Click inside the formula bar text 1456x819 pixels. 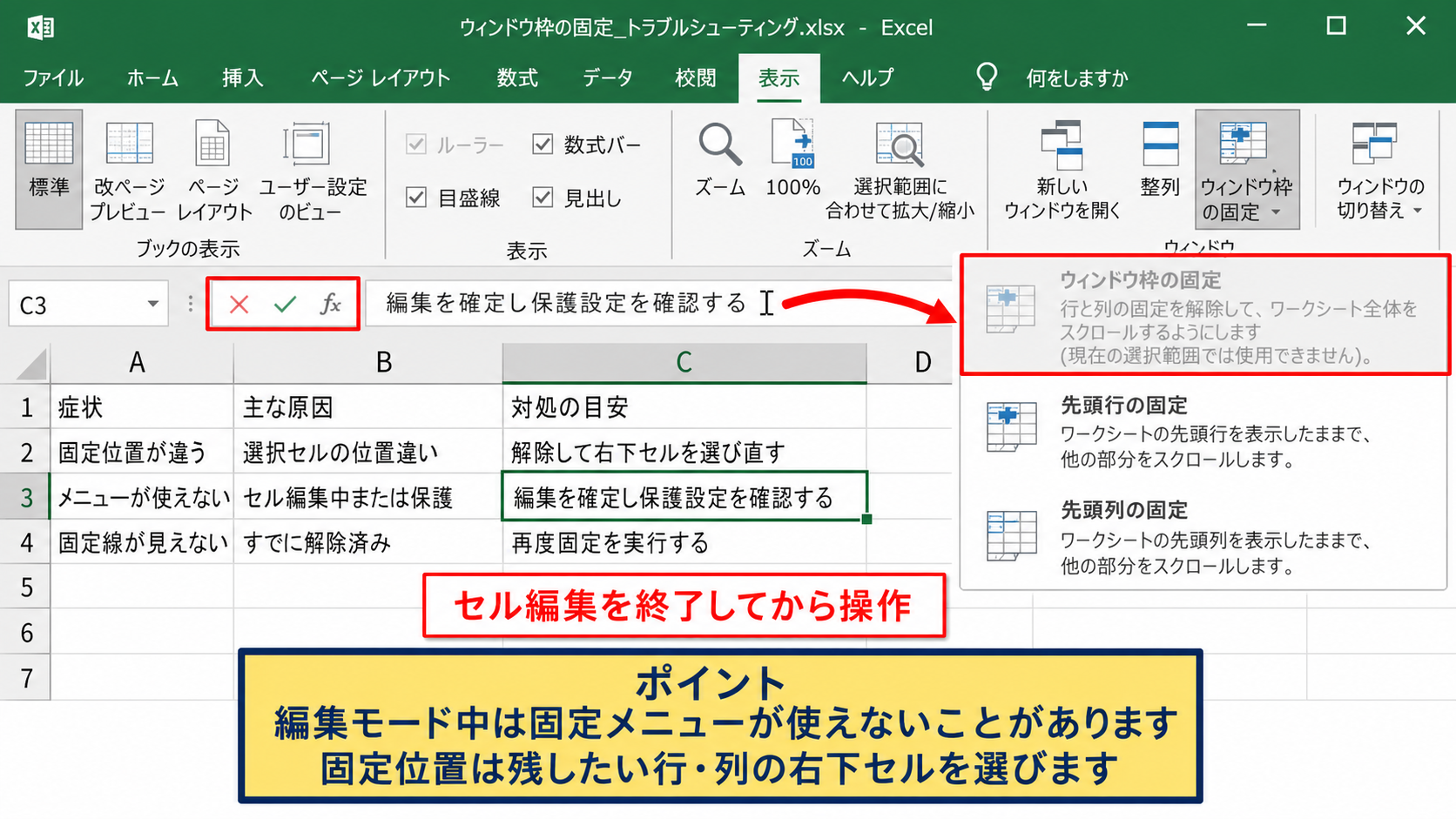566,303
